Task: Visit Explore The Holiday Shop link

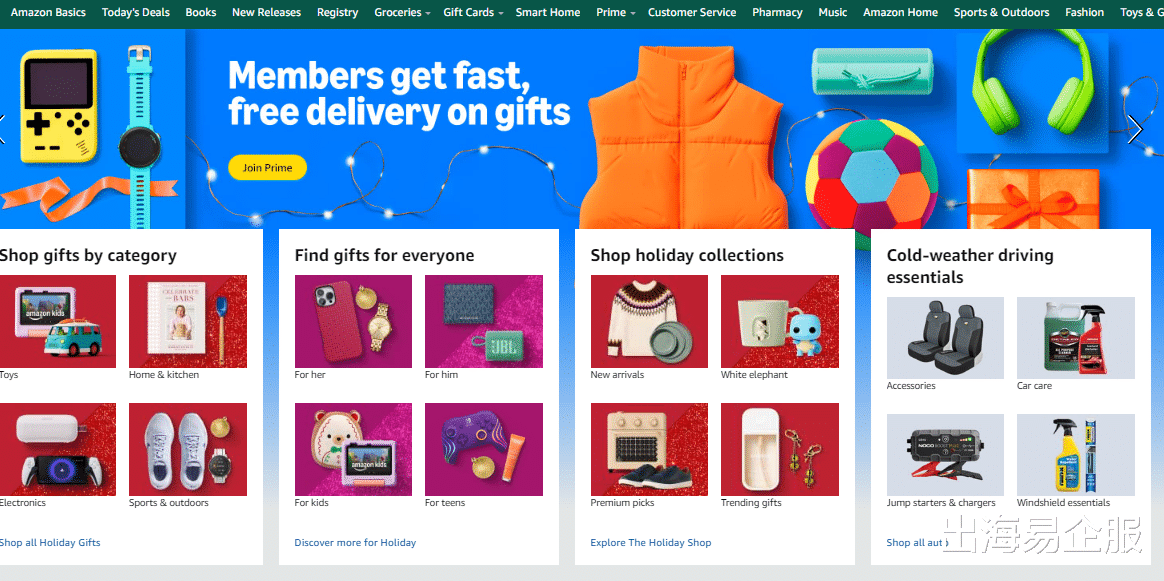Action: (x=650, y=542)
